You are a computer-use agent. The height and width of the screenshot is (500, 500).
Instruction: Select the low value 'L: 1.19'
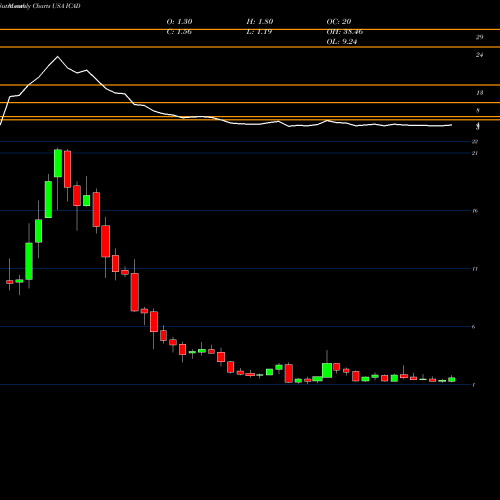pos(259,32)
